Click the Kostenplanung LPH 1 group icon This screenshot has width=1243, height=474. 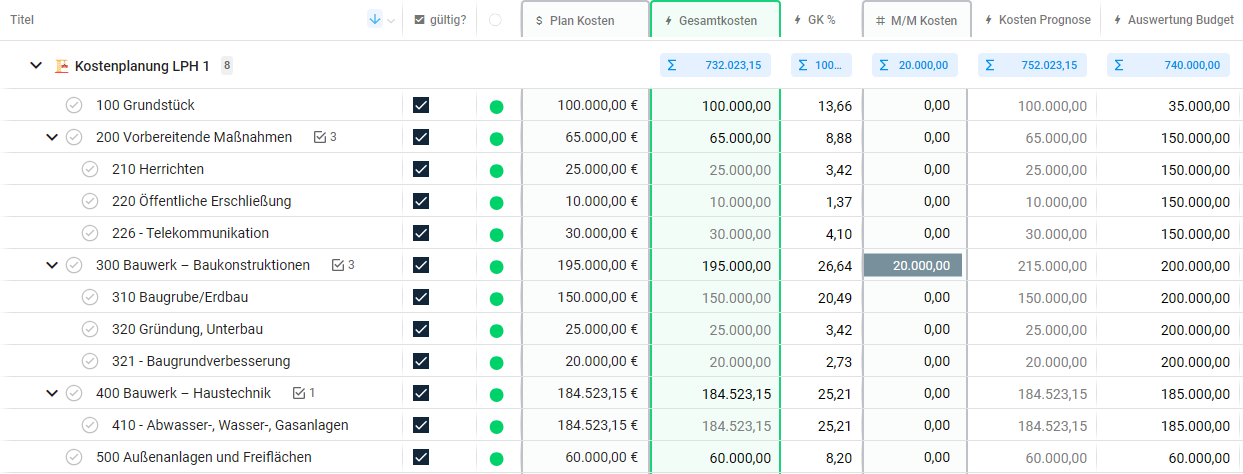pos(62,66)
